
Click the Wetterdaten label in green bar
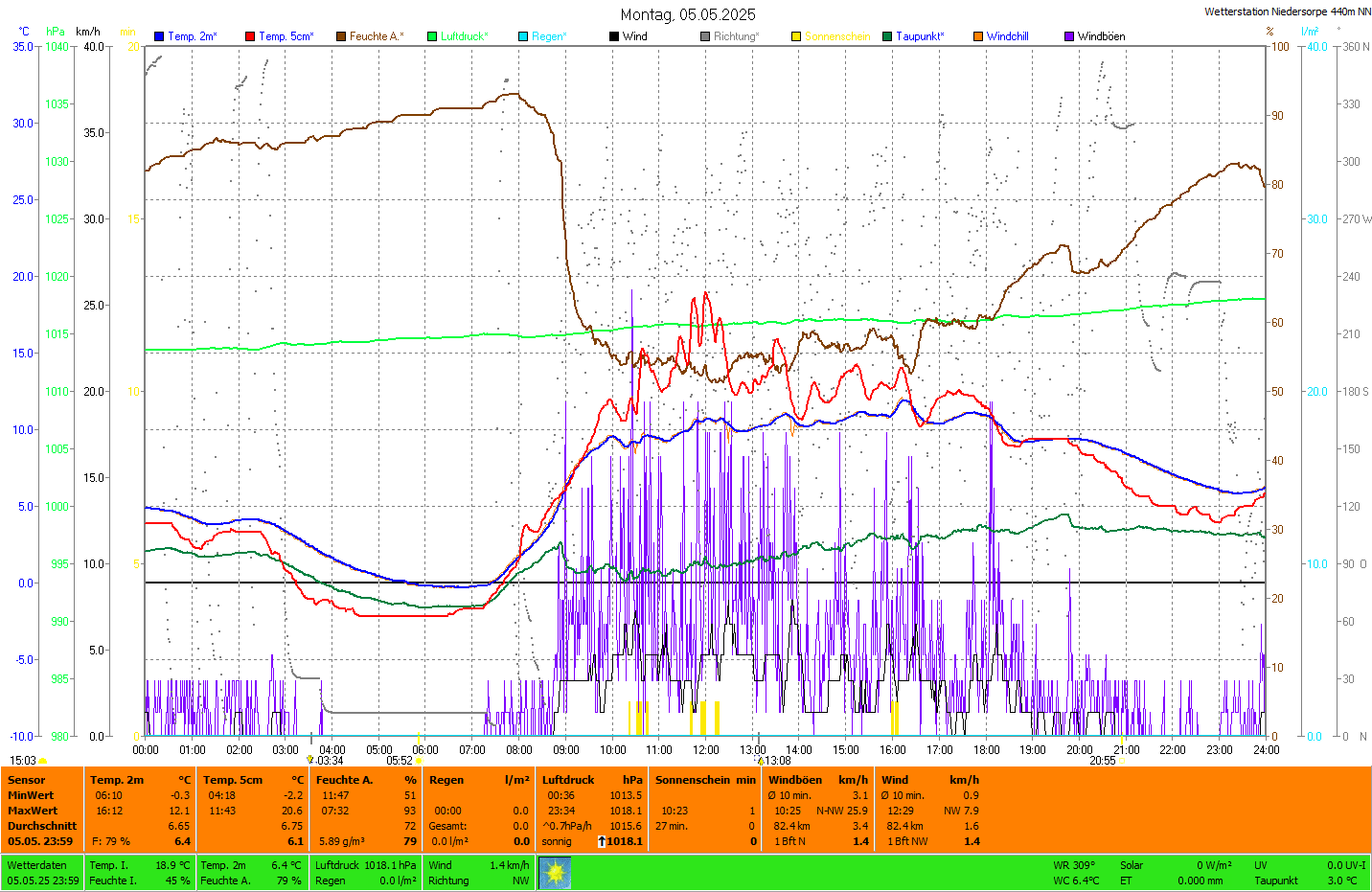click(36, 865)
